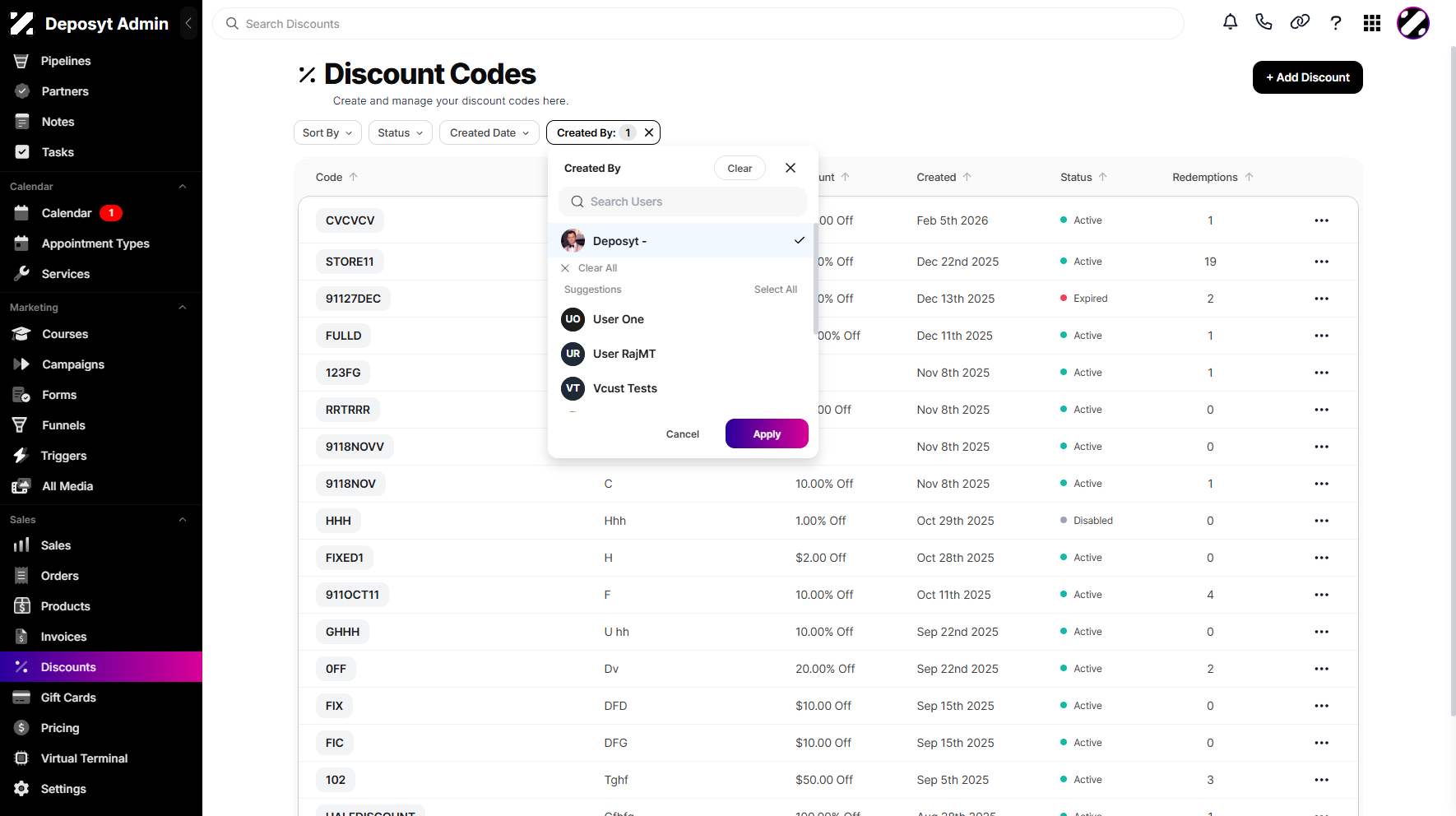Open notifications bell icon

pyautogui.click(x=1230, y=23)
